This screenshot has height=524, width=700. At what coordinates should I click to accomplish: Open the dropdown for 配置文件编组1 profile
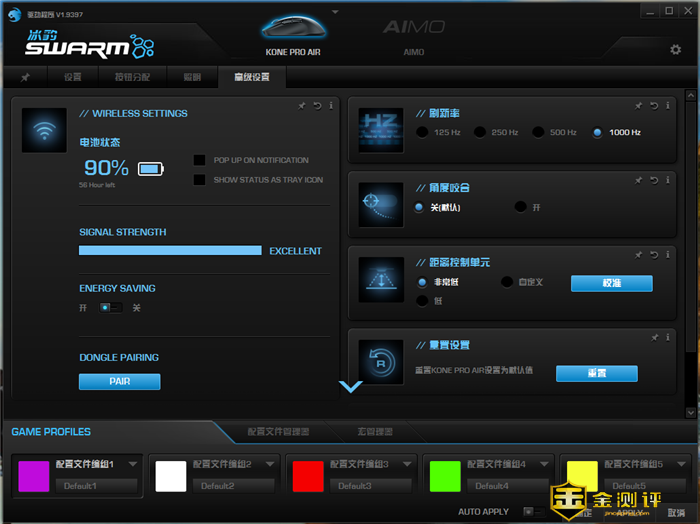tap(133, 465)
